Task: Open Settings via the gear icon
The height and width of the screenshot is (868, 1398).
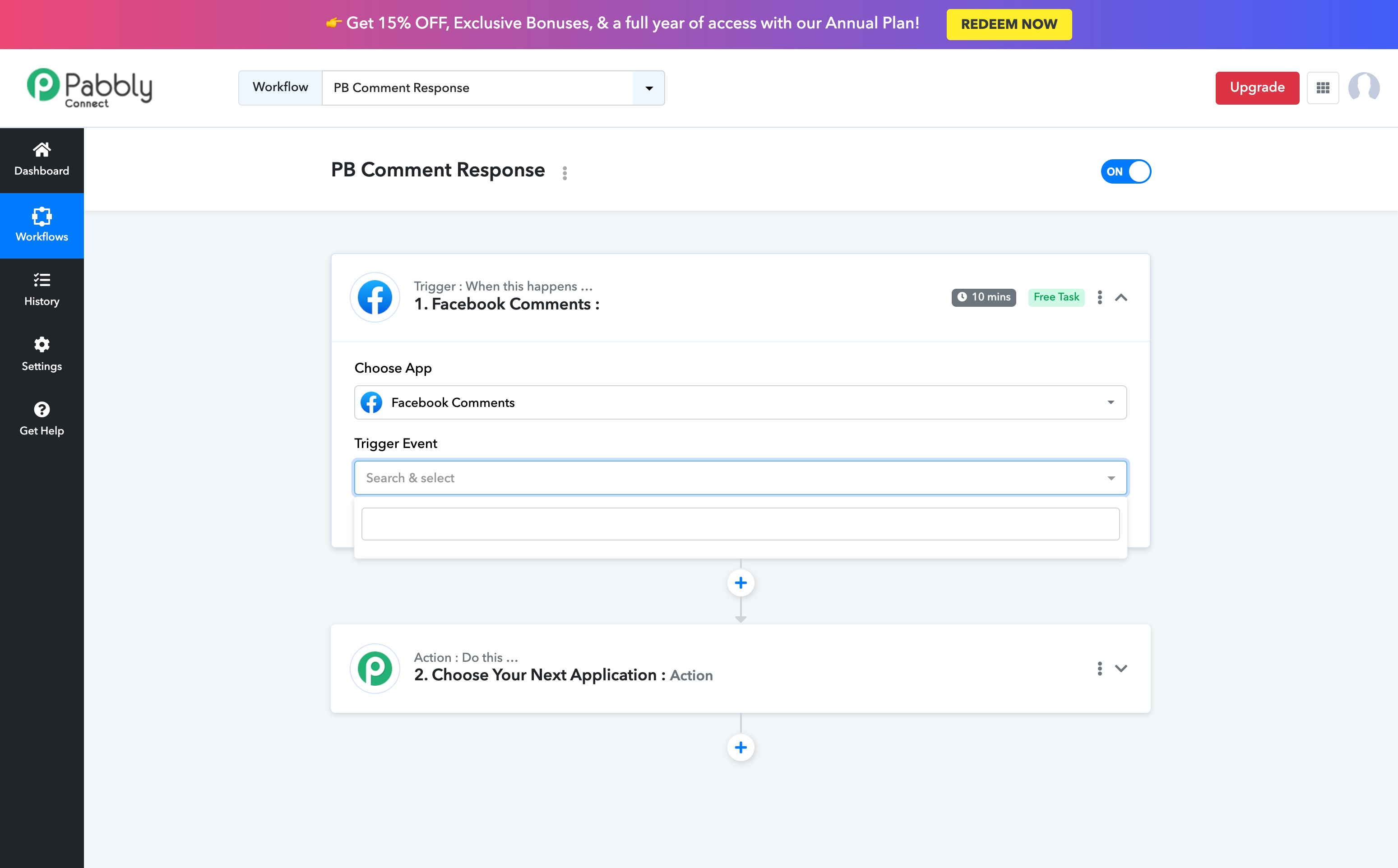Action: [42, 344]
